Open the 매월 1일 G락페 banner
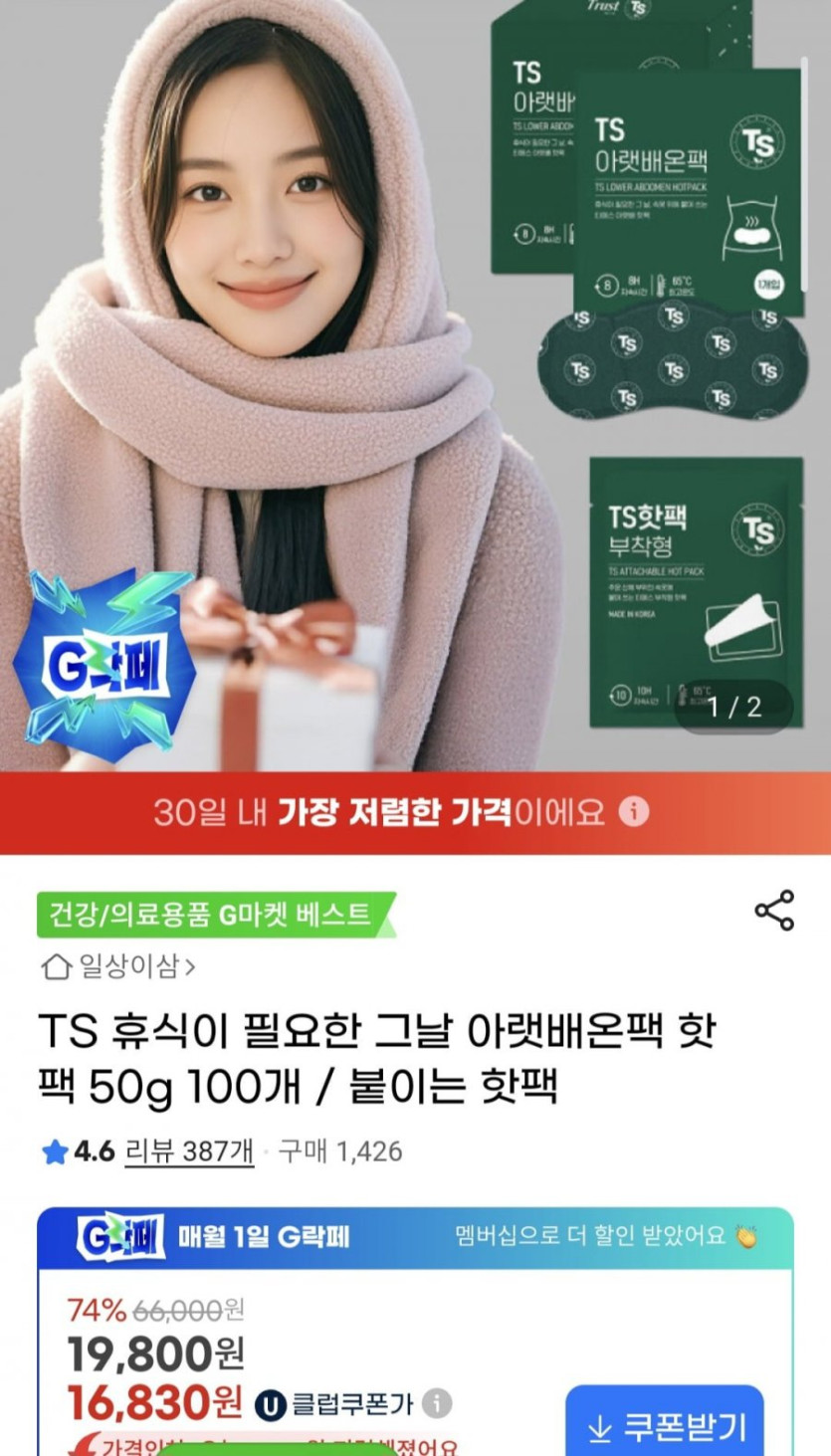This screenshot has height=1456, width=831. point(415,1237)
